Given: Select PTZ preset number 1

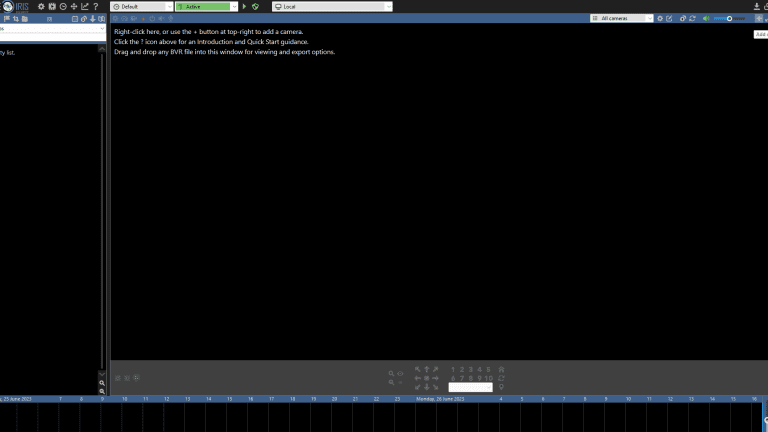Looking at the screenshot, I should point(453,370).
